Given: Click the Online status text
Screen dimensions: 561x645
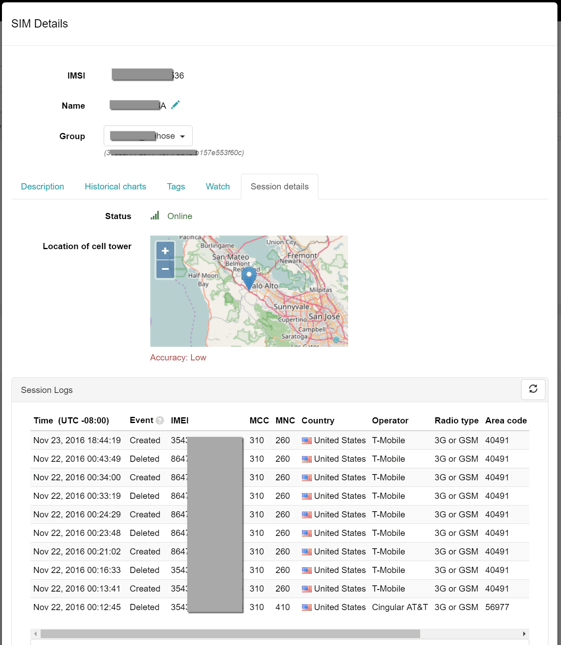Looking at the screenshot, I should 180,216.
